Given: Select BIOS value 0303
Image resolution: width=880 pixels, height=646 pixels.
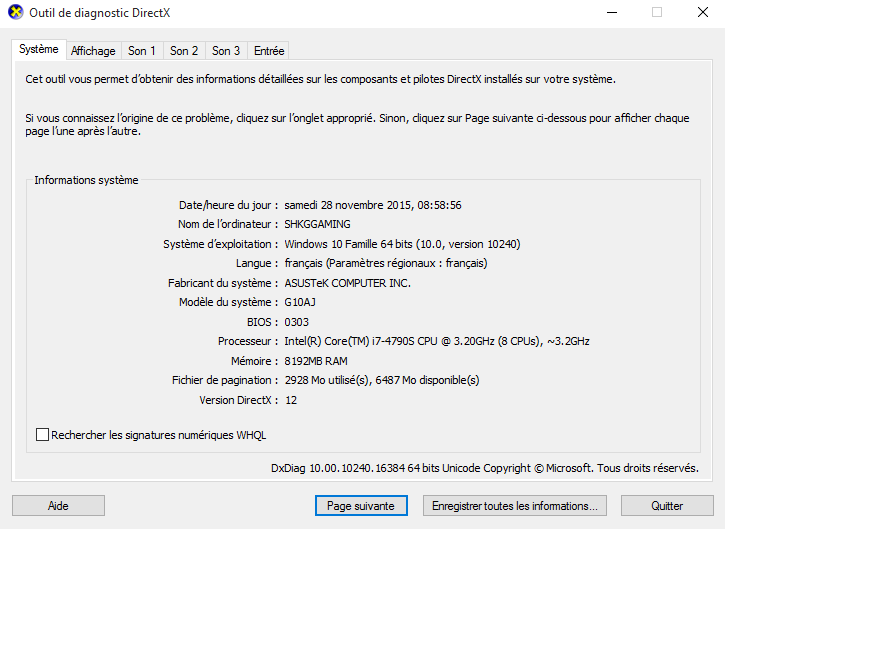Looking at the screenshot, I should [296, 322].
